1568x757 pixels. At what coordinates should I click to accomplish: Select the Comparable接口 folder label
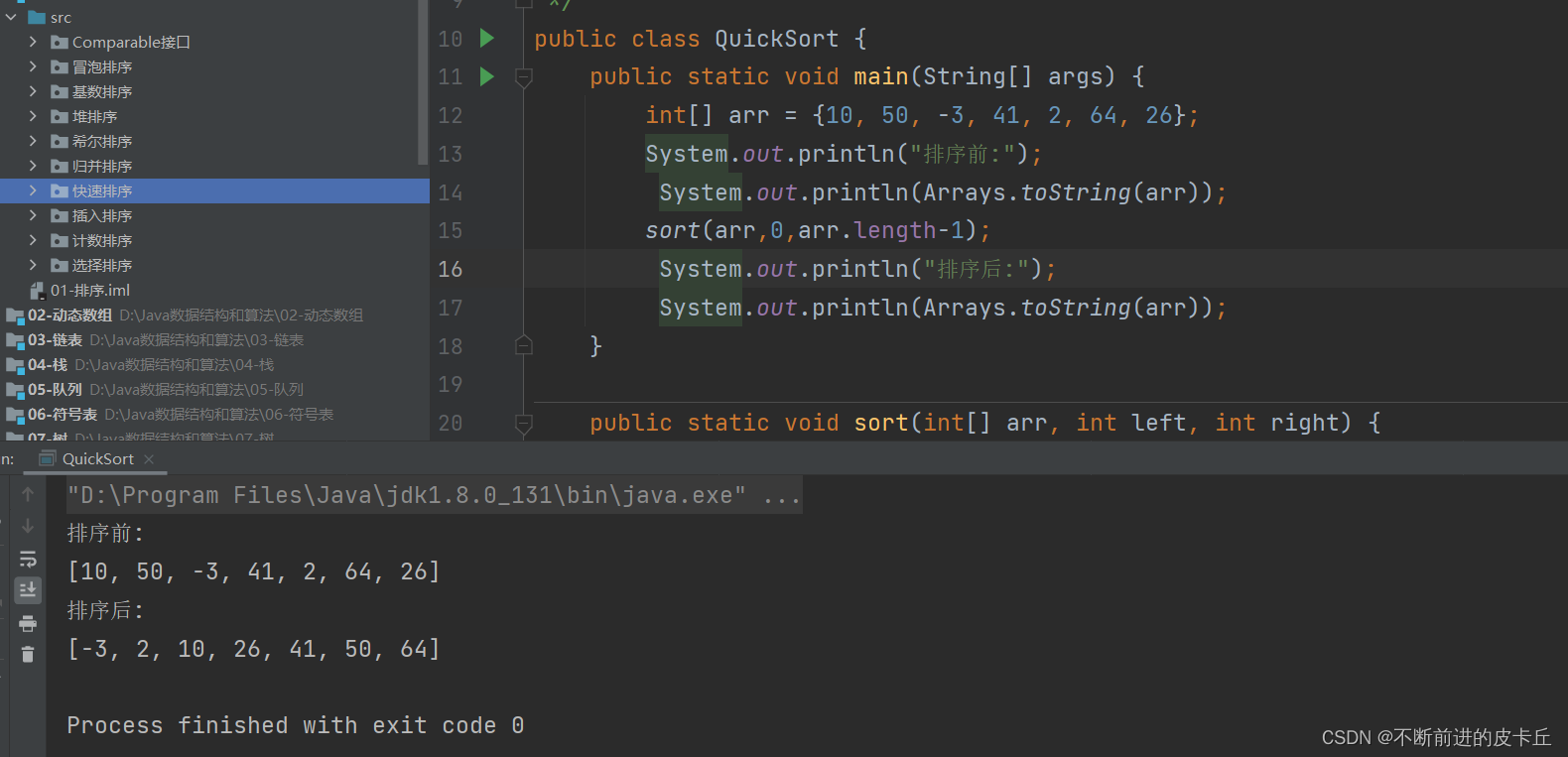(x=131, y=42)
